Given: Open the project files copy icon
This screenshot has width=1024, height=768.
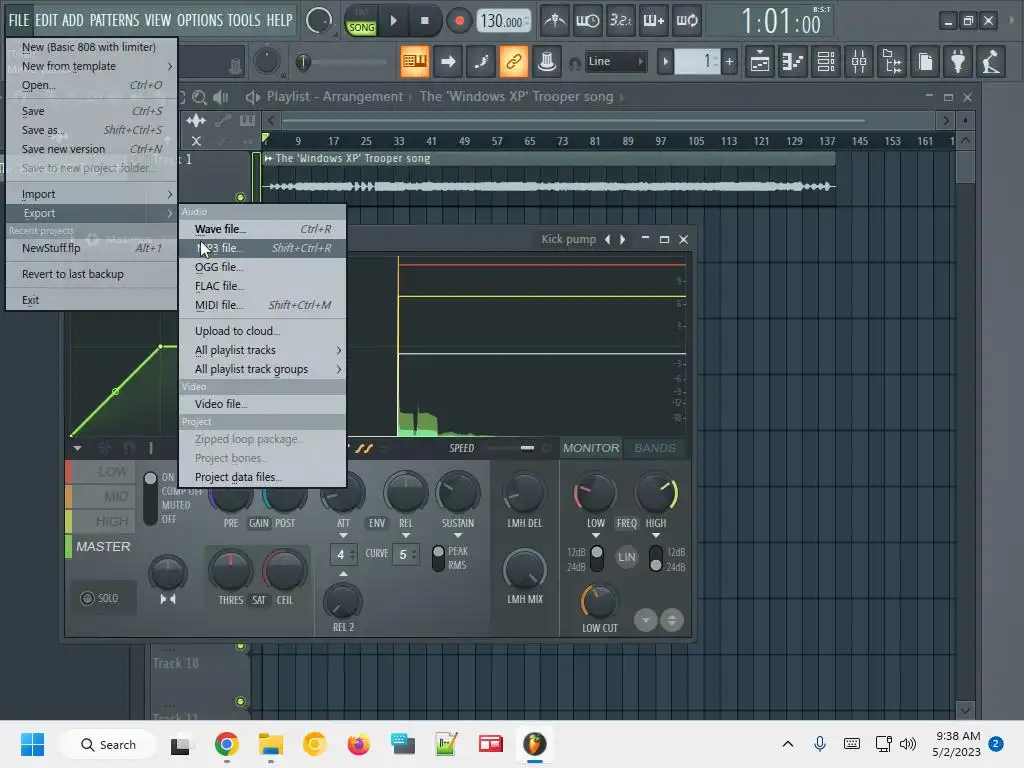Looking at the screenshot, I should [925, 62].
